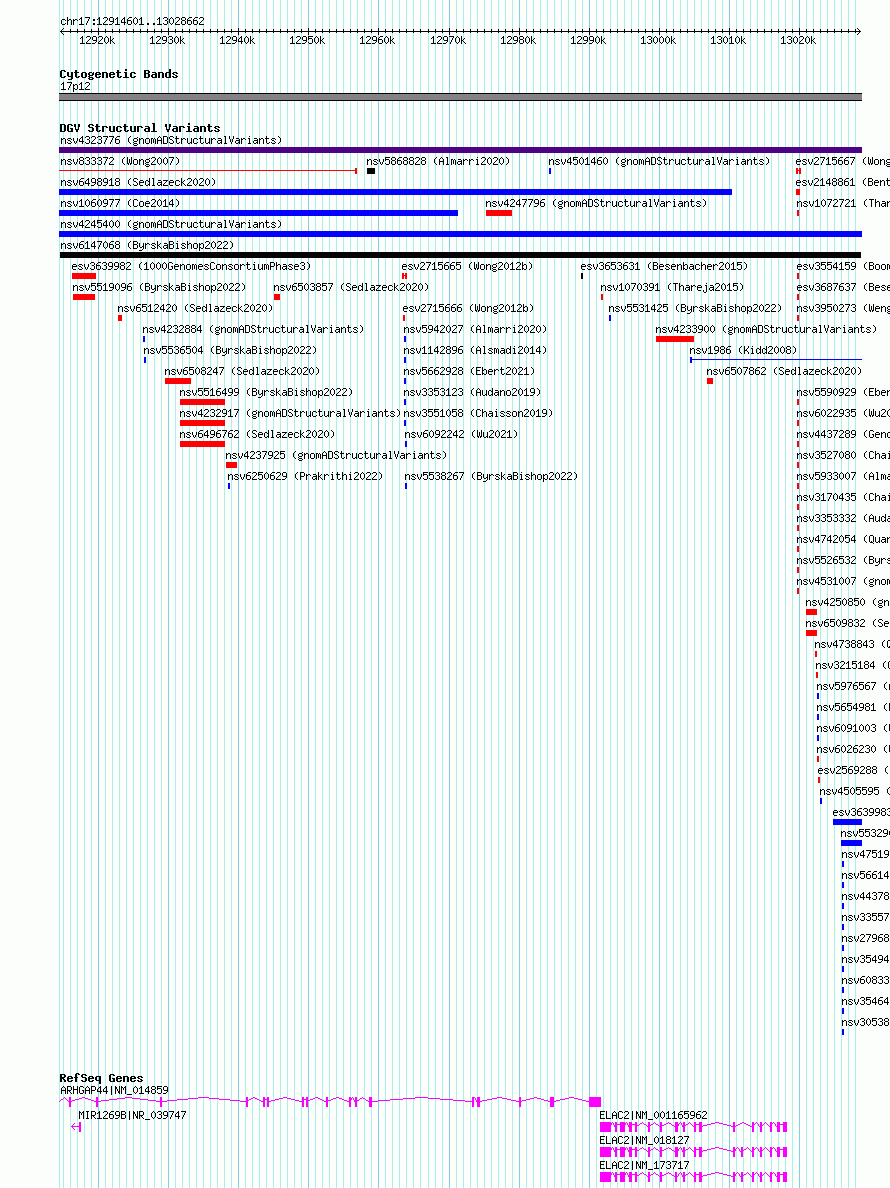Image resolution: width=890 pixels, height=1188 pixels.
Task: Click ELAC2|NM_173717 transcript label
Action: pos(645,1165)
